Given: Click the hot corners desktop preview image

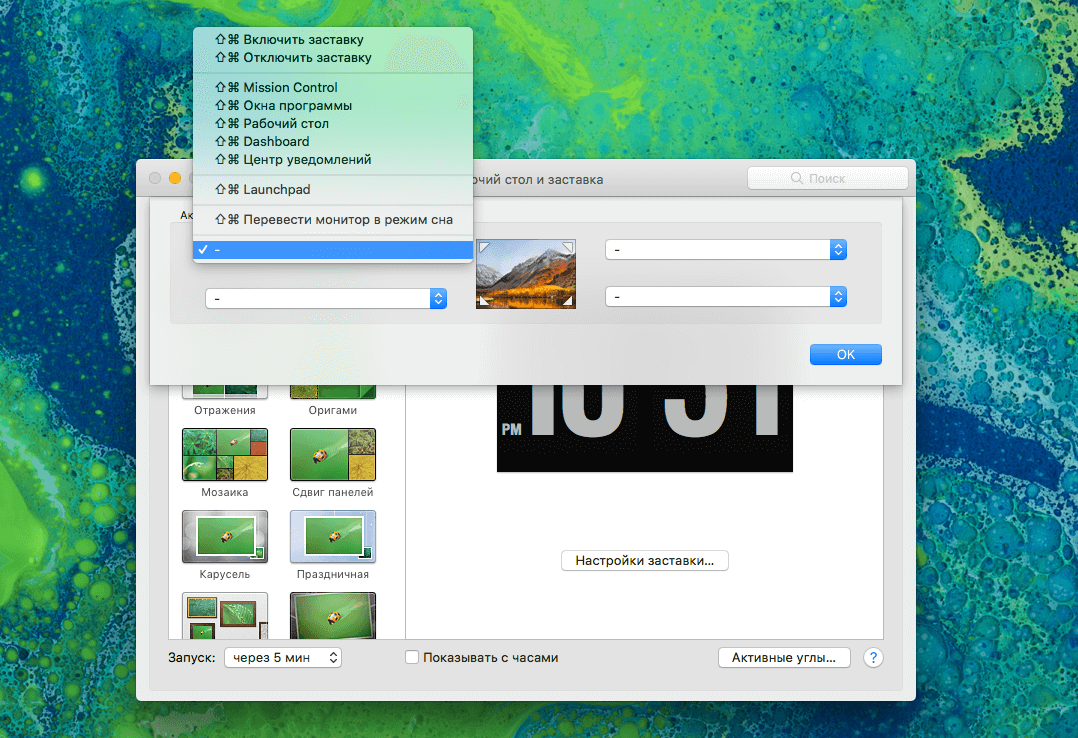Looking at the screenshot, I should [526, 273].
